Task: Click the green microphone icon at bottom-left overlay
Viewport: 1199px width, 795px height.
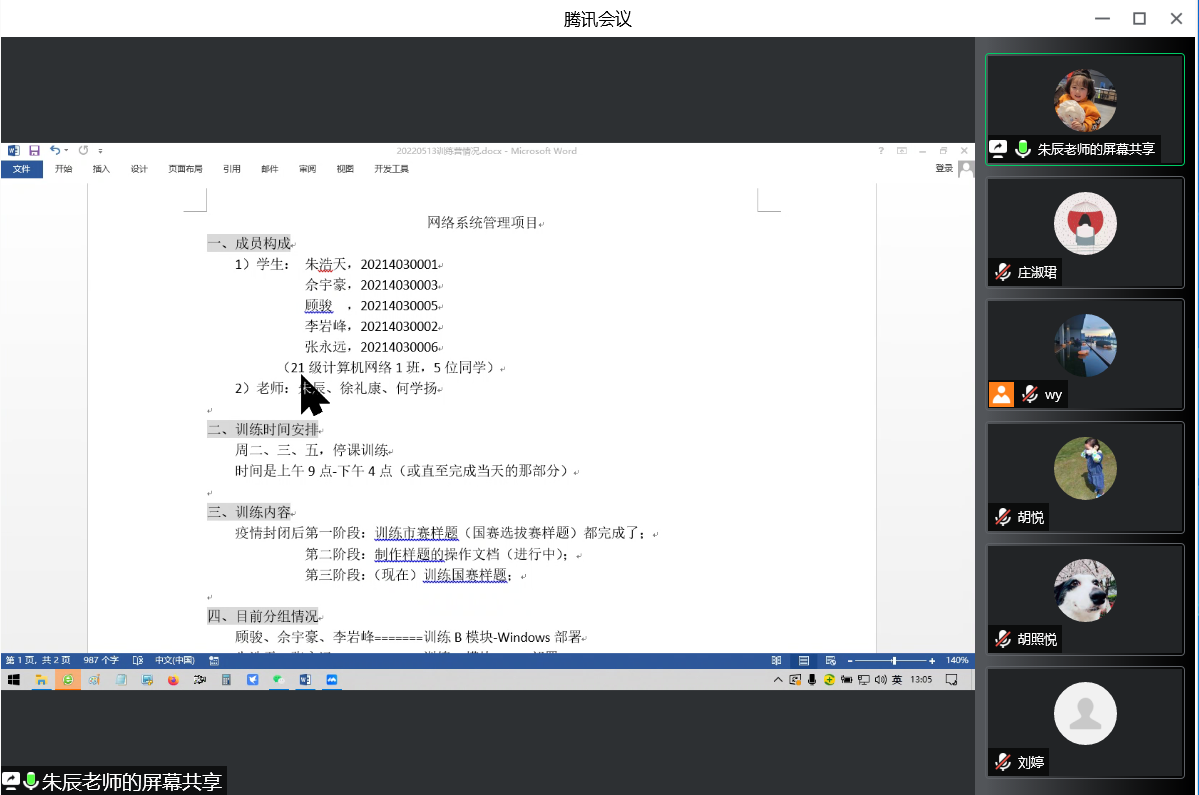Action: click(31, 781)
